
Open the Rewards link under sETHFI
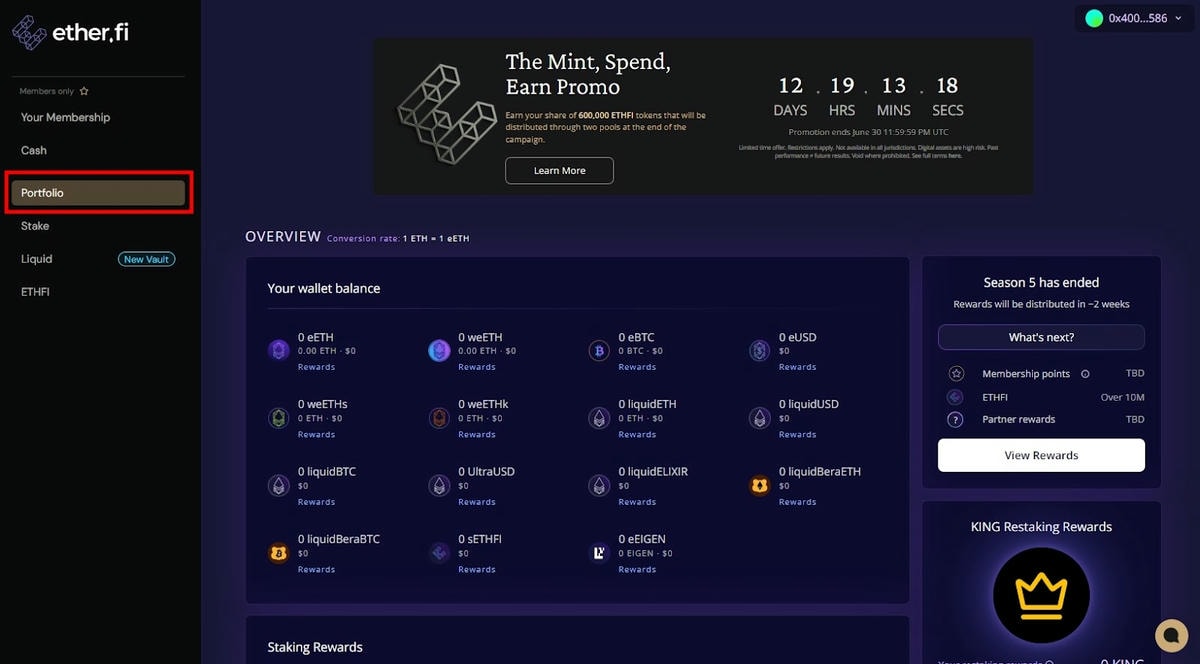[x=476, y=569]
